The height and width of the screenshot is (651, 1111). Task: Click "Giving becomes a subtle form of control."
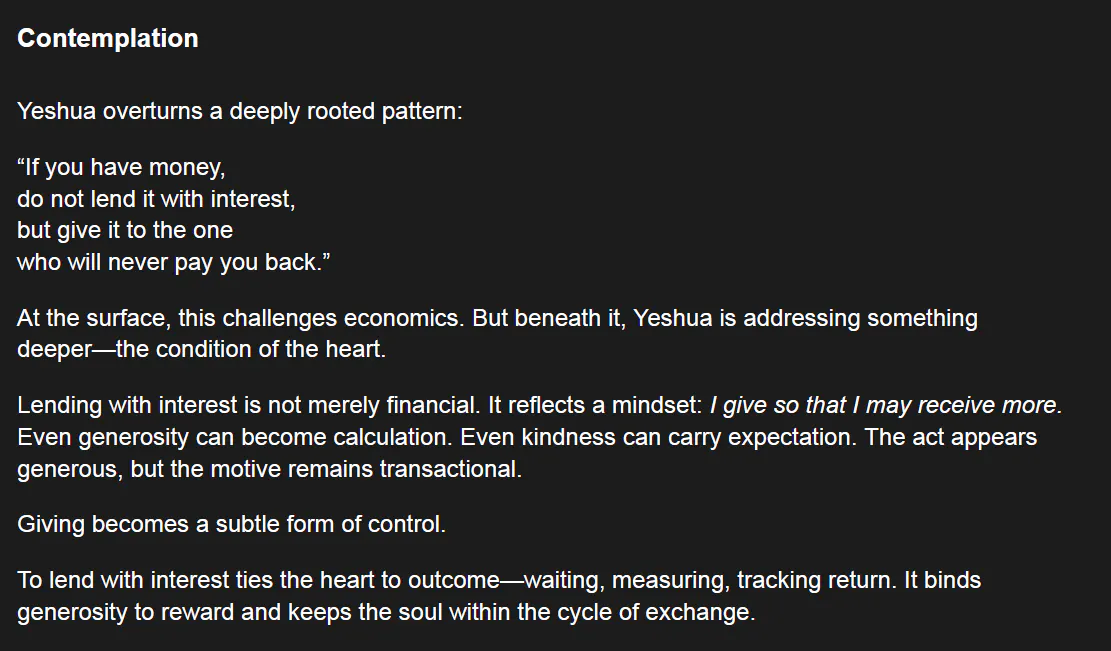point(231,524)
